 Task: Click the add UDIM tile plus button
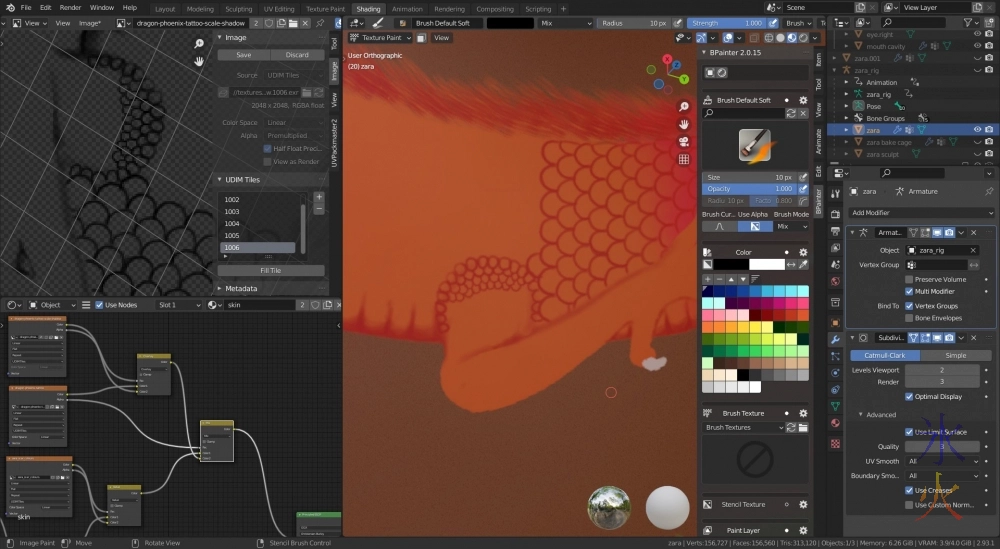tap(319, 197)
